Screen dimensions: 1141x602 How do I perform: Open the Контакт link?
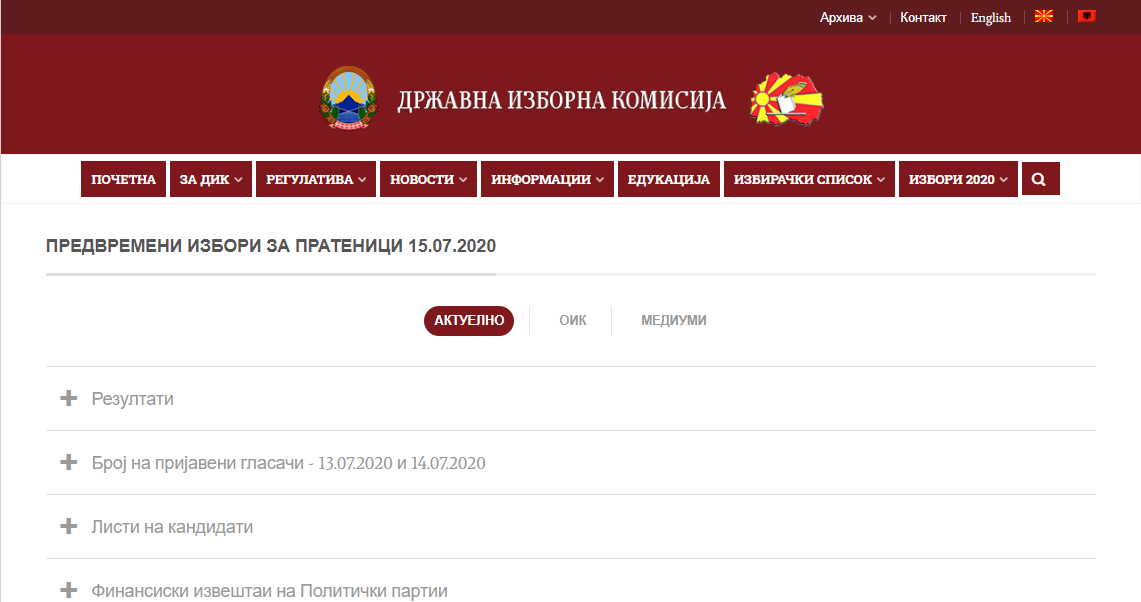(923, 17)
